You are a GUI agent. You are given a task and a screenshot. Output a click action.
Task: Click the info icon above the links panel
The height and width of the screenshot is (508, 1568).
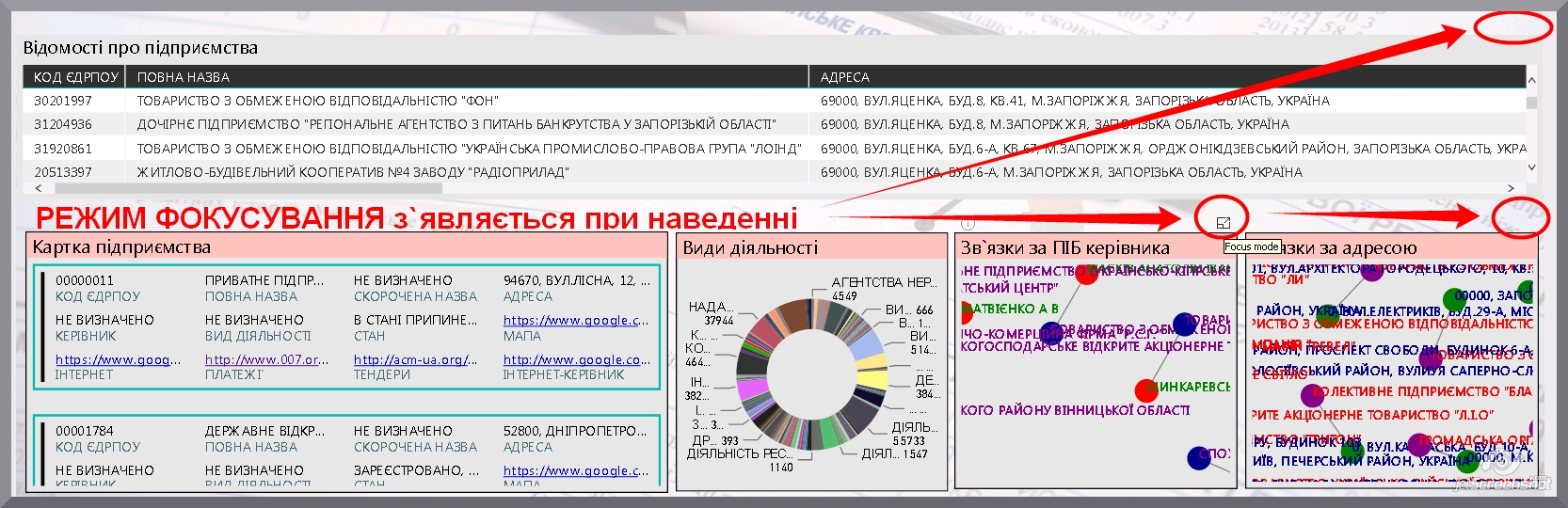click(x=968, y=224)
